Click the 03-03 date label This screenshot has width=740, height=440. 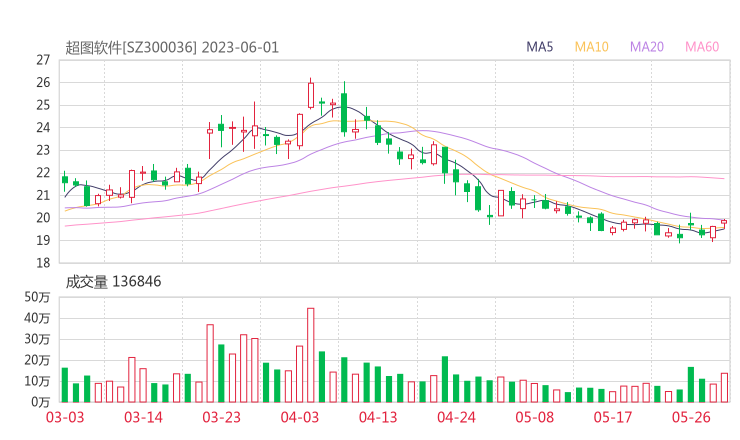pos(65,417)
